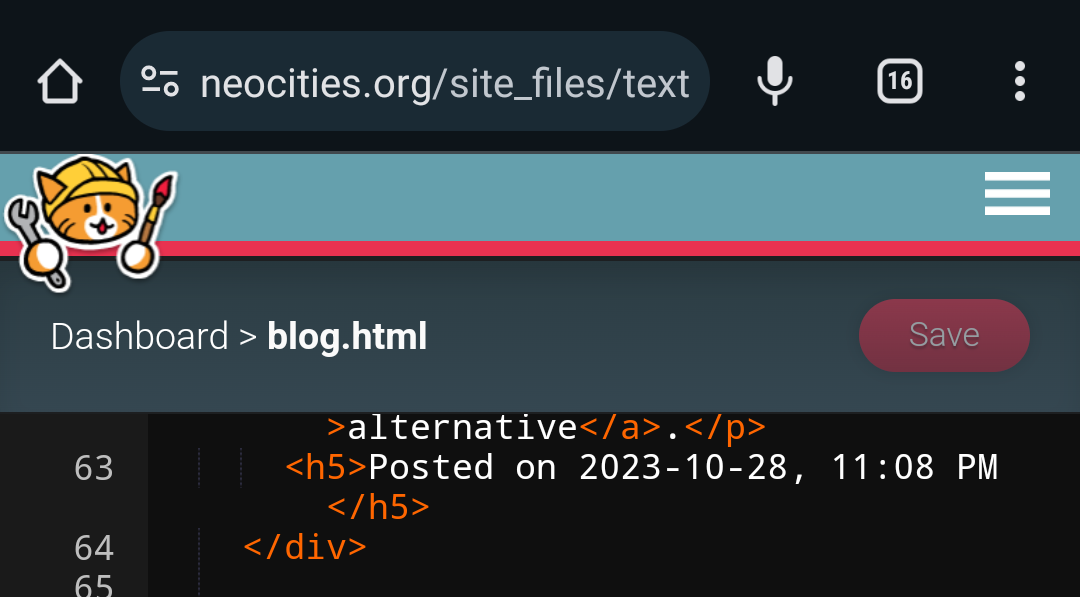The width and height of the screenshot is (1080, 597).
Task: Open the tab switcher showing 16 tabs
Action: 900,81
